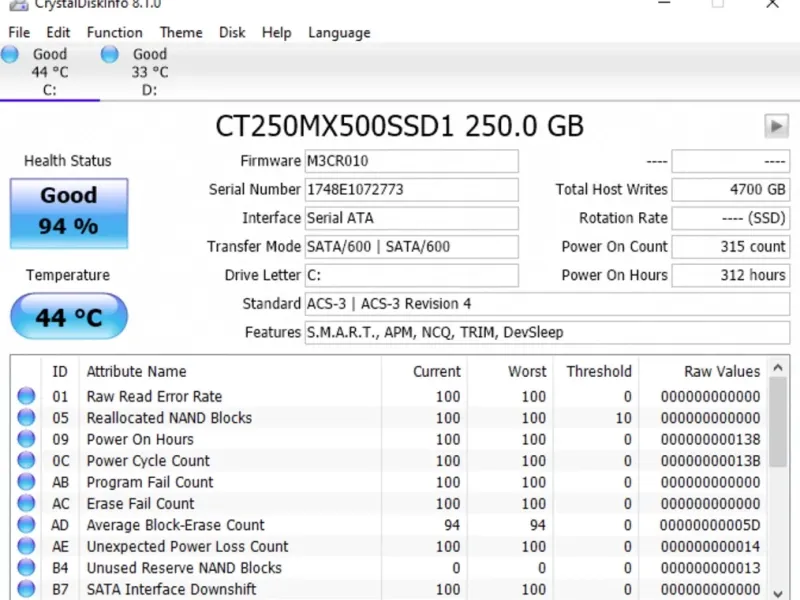Click the empty dashed value field top right
This screenshot has height=600, width=800.
(731, 161)
